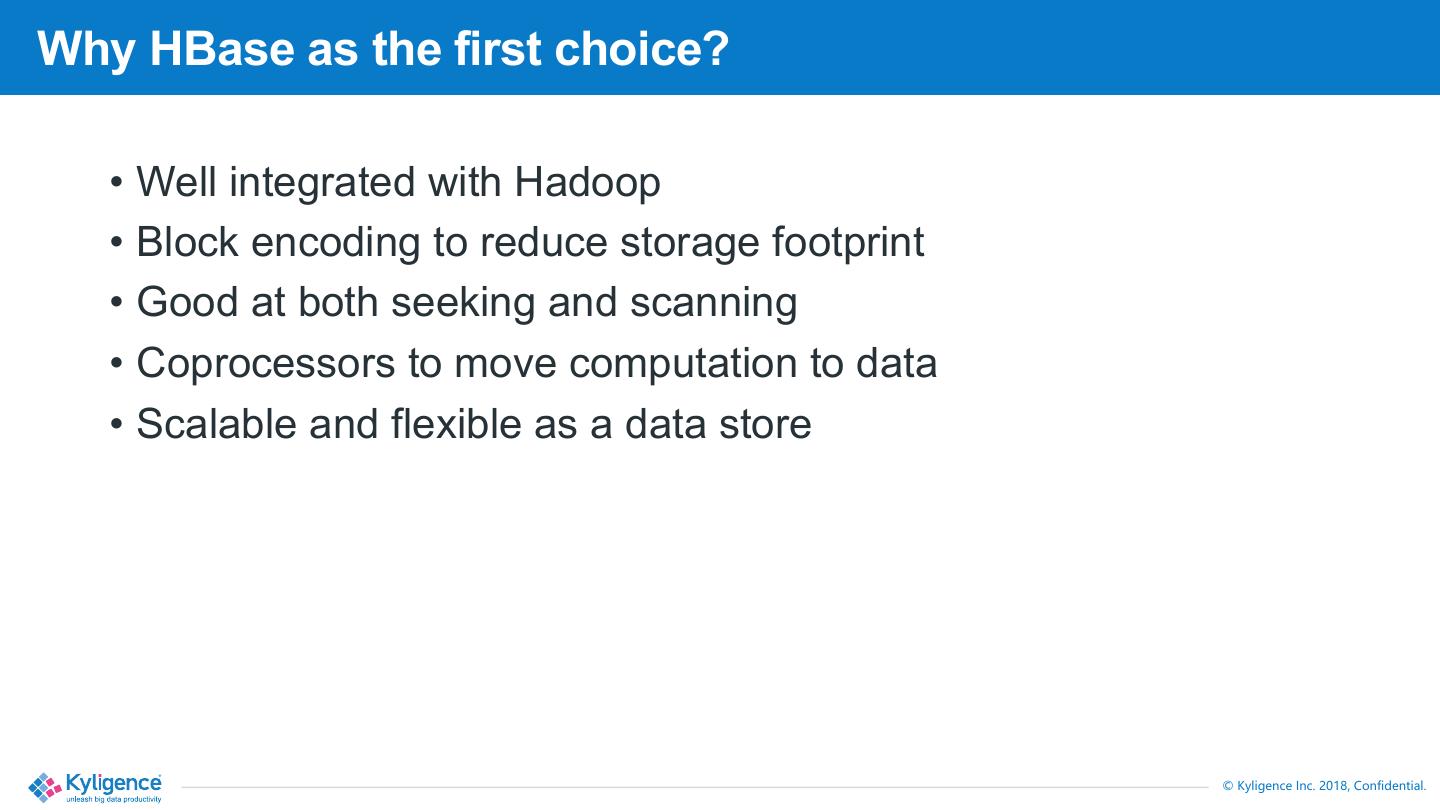Click the "Scalable and flexible as a data store" line
This screenshot has width=1440, height=810.
tap(473, 424)
